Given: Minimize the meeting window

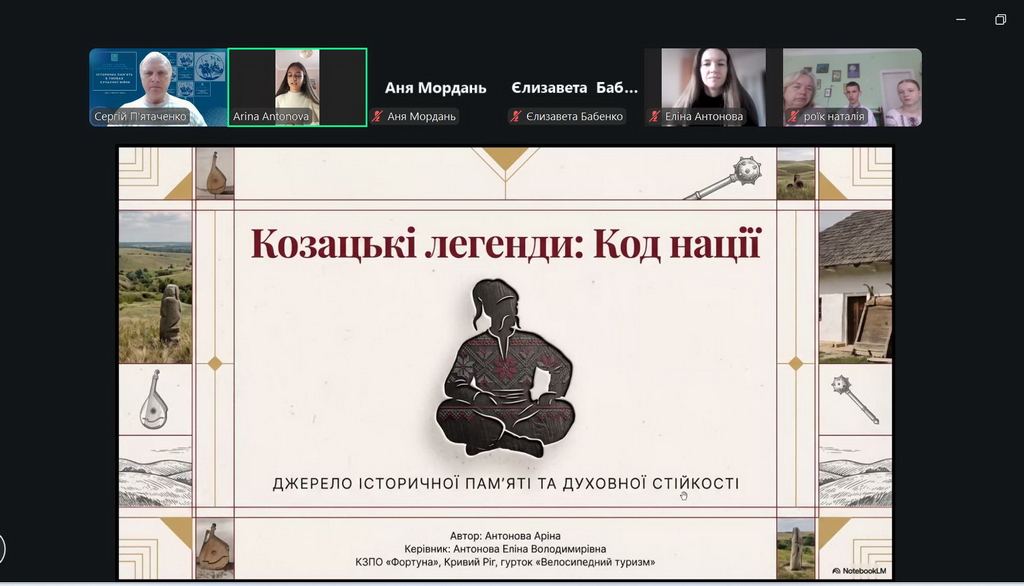Looking at the screenshot, I should click(961, 19).
